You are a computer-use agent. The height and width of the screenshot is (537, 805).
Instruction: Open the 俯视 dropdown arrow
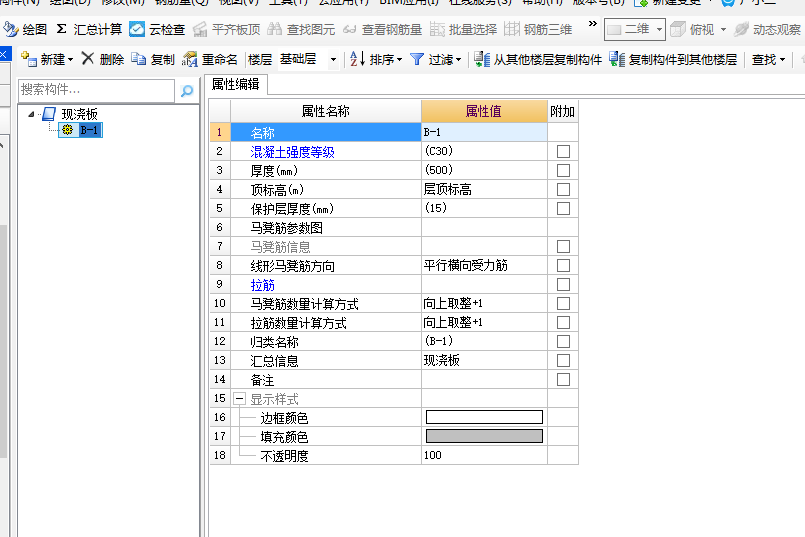[723, 30]
